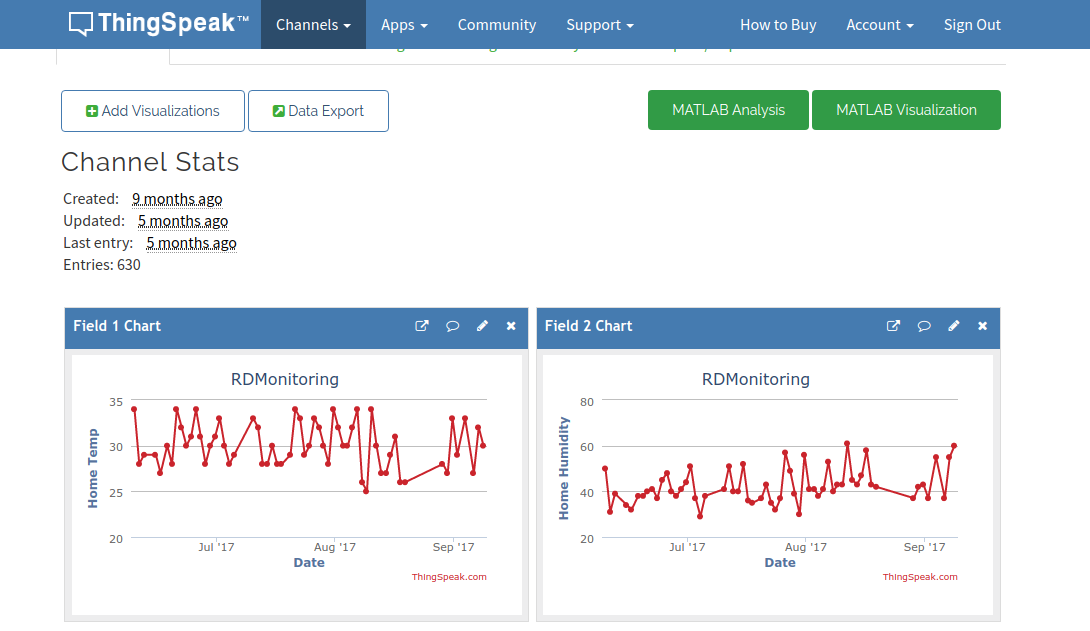This screenshot has width=1090, height=631.
Task: Open the How to Buy page
Action: click(x=778, y=25)
